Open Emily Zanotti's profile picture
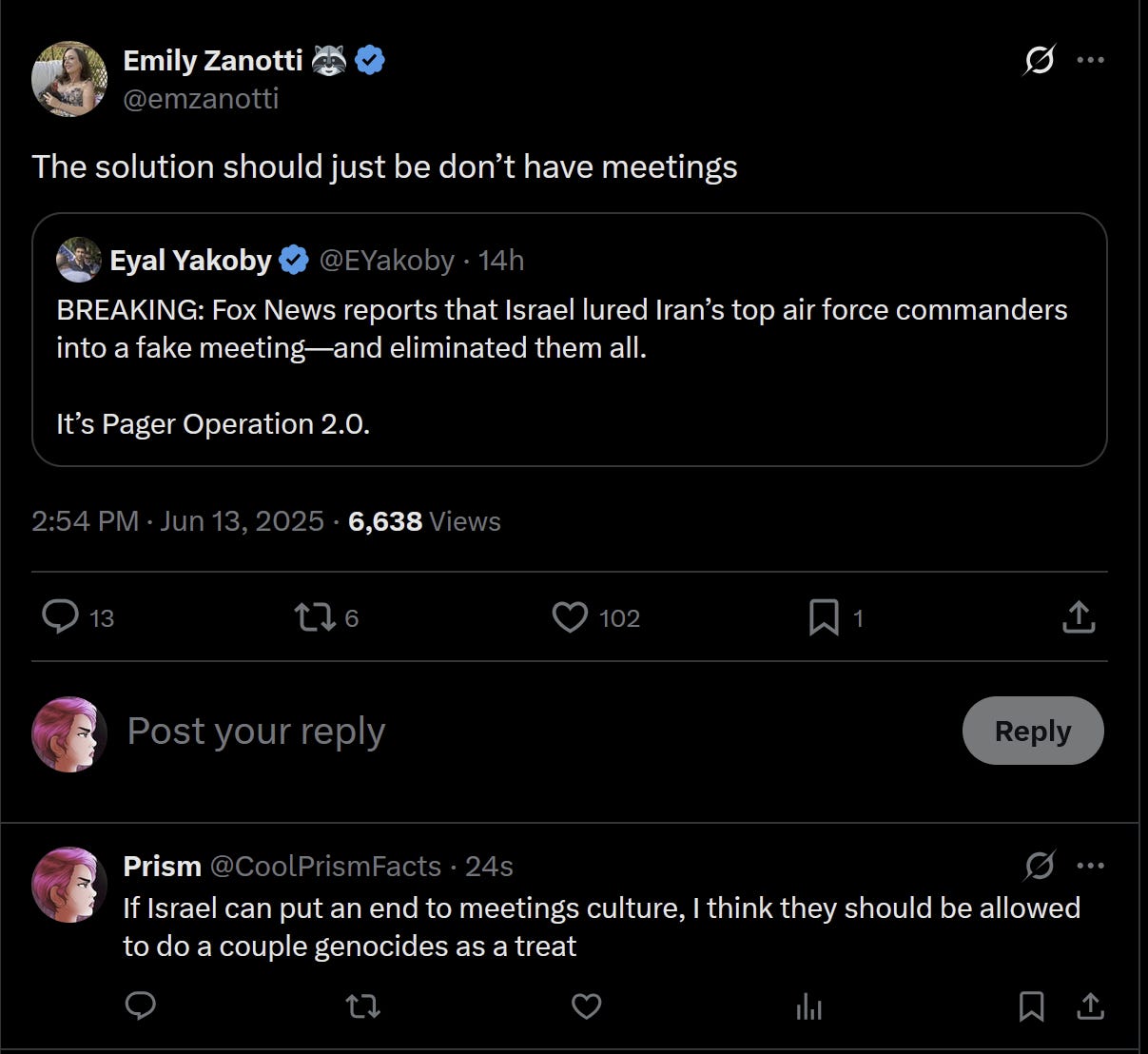The height and width of the screenshot is (1054, 1148). (x=69, y=79)
